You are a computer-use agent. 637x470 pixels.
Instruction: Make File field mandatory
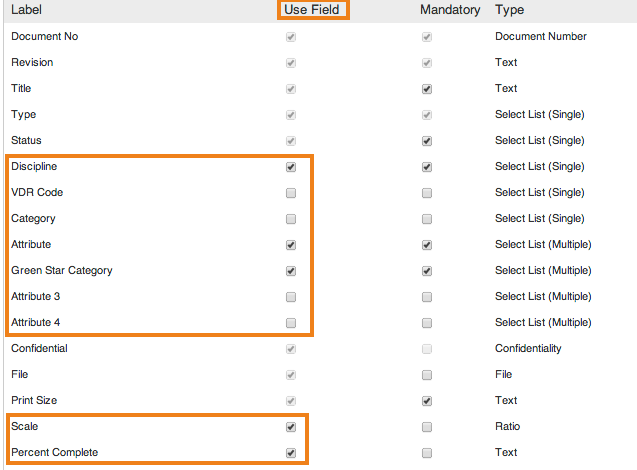[x=427, y=375]
